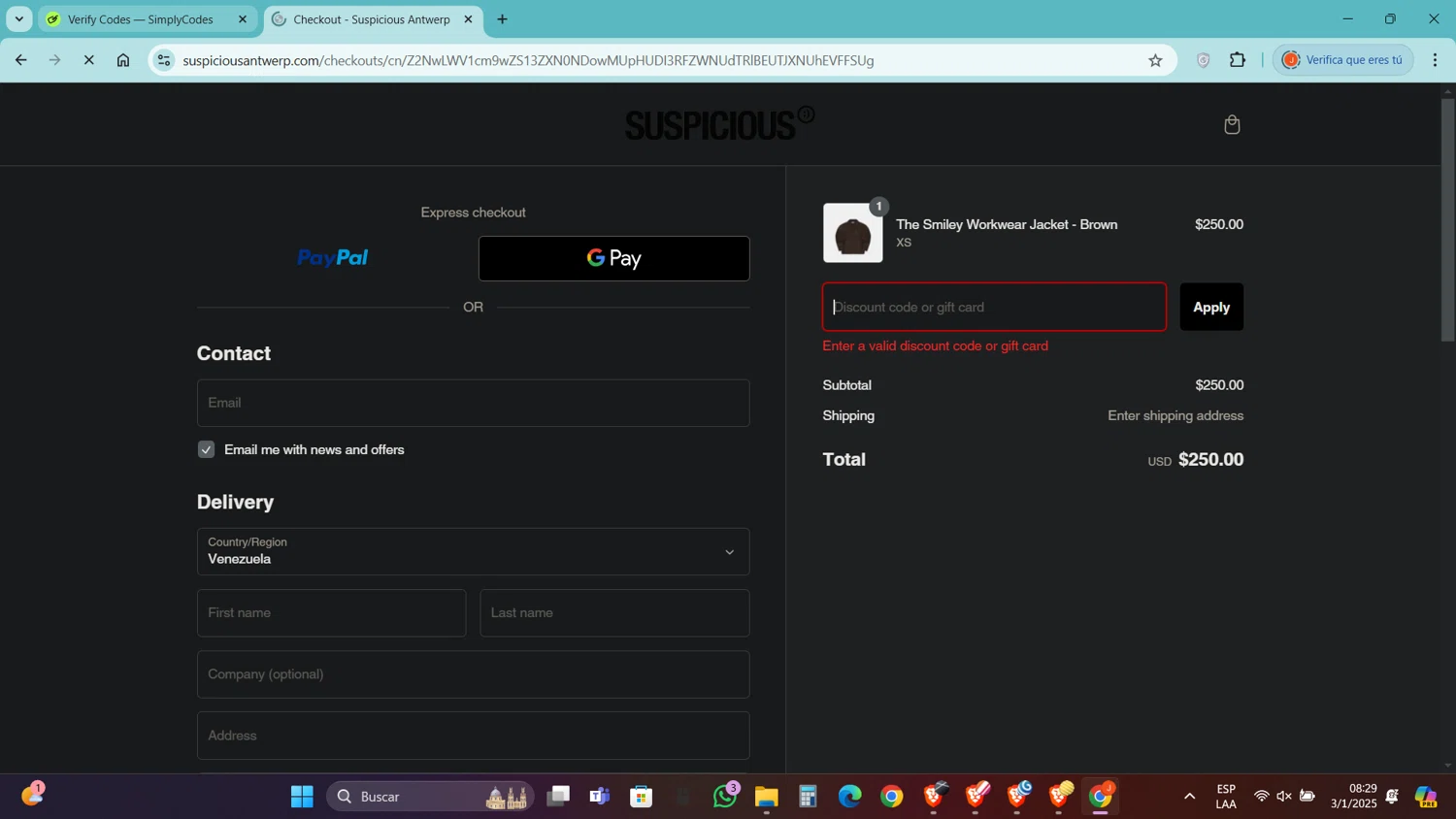Open Google Chrome from the taskbar

pos(892,797)
